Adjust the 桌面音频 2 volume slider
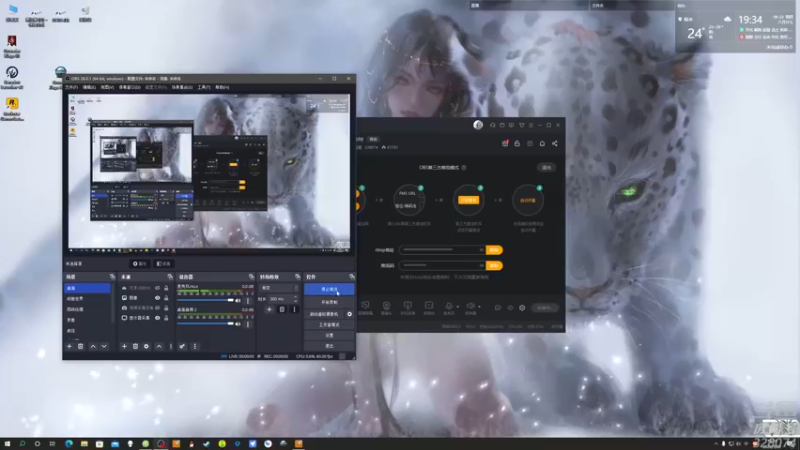 click(206, 323)
